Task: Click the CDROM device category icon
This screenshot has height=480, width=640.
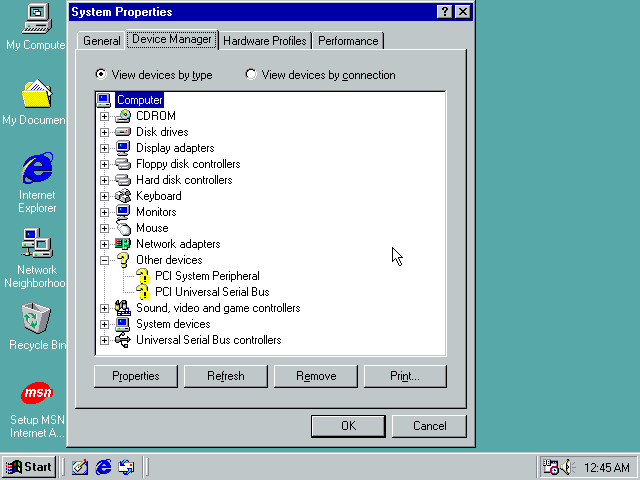Action: pos(123,116)
